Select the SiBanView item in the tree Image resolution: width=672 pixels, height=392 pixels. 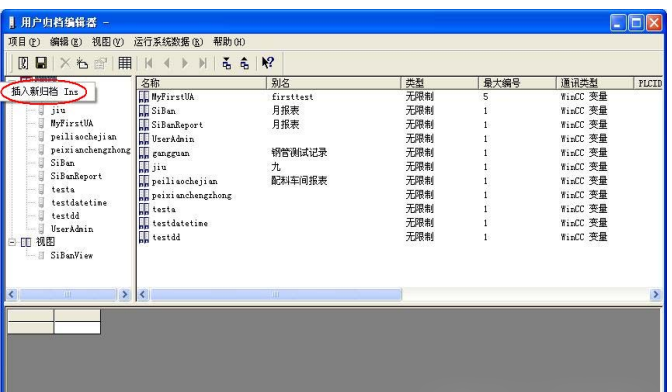click(72, 255)
